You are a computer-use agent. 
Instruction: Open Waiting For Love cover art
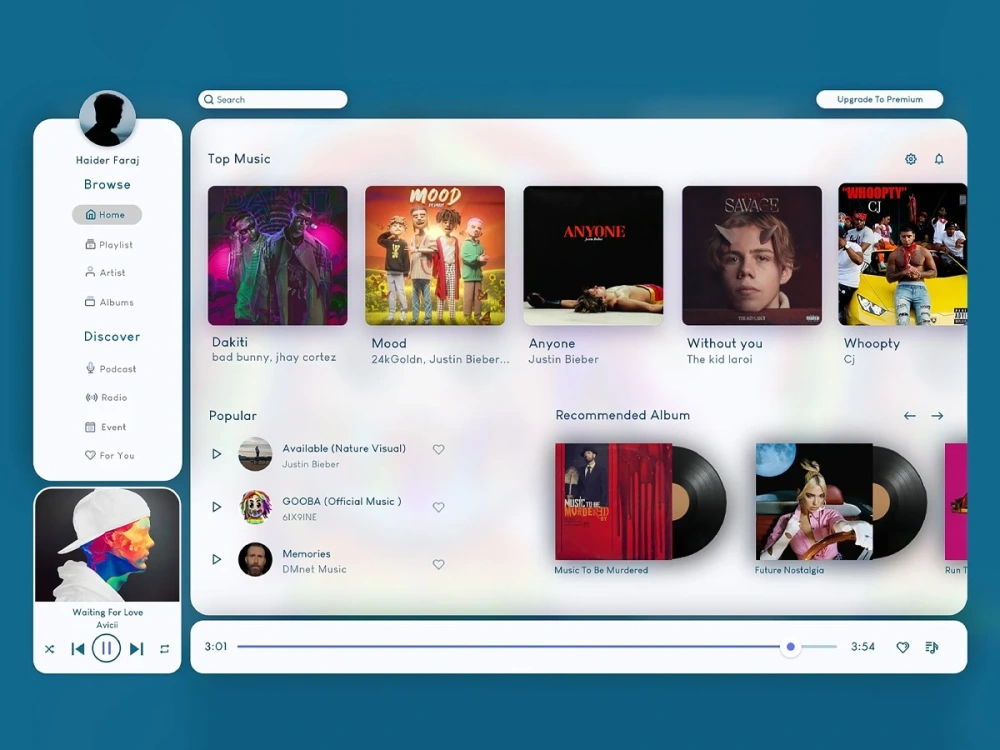[x=107, y=545]
